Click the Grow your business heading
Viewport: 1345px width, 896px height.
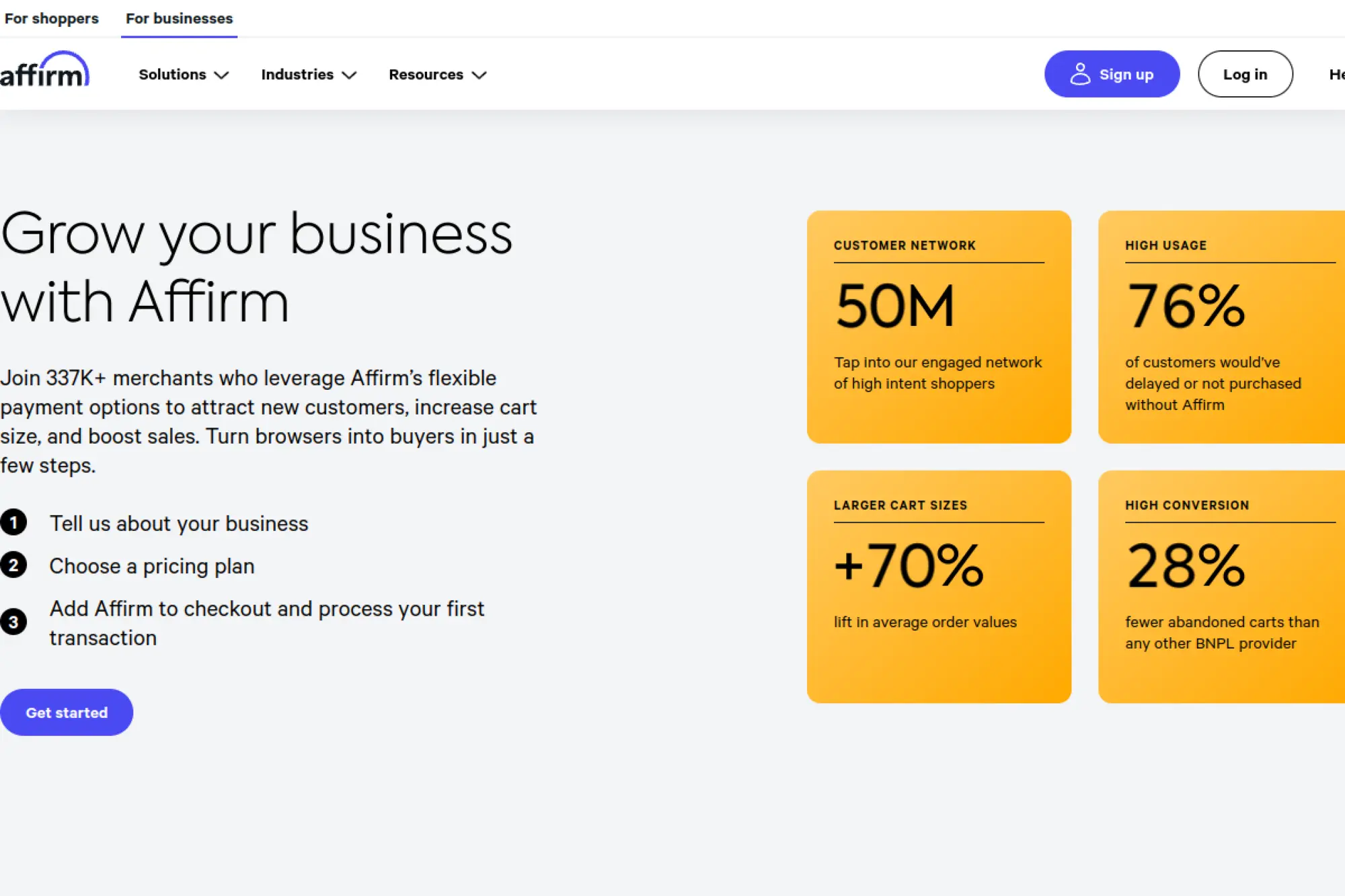point(256,268)
